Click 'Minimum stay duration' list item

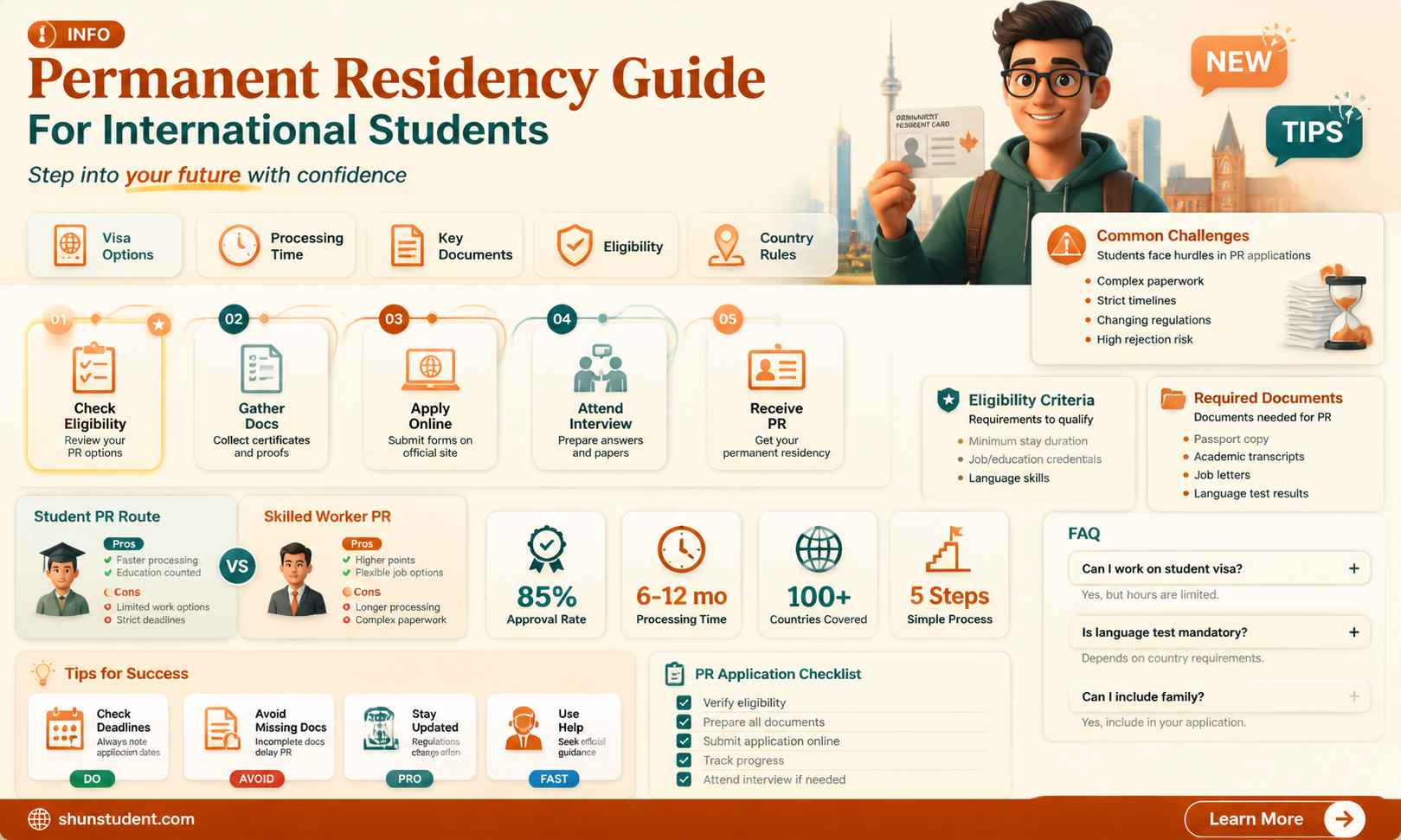(x=1028, y=440)
